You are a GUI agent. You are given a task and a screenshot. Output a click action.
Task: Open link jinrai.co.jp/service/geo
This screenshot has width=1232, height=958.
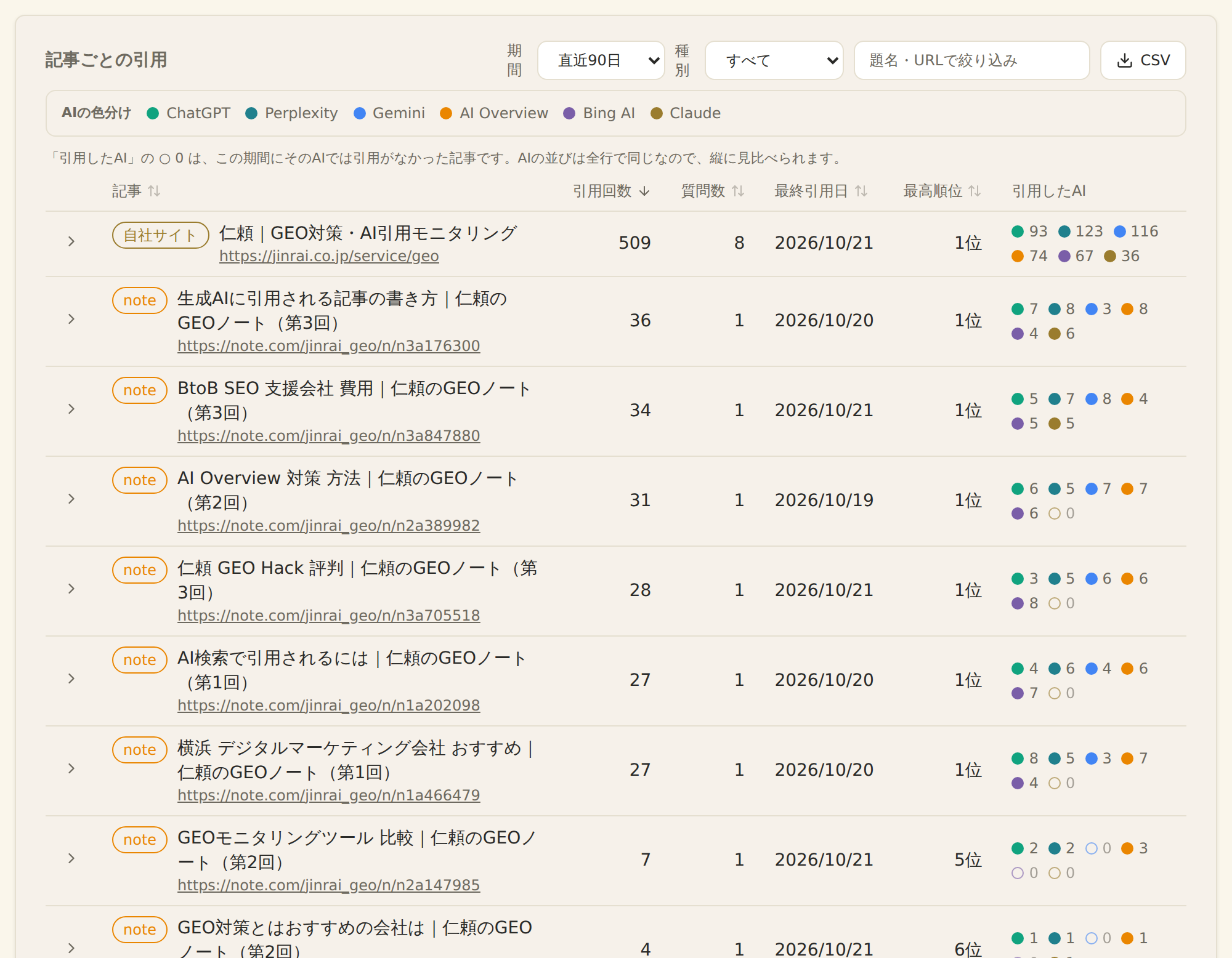(x=329, y=256)
